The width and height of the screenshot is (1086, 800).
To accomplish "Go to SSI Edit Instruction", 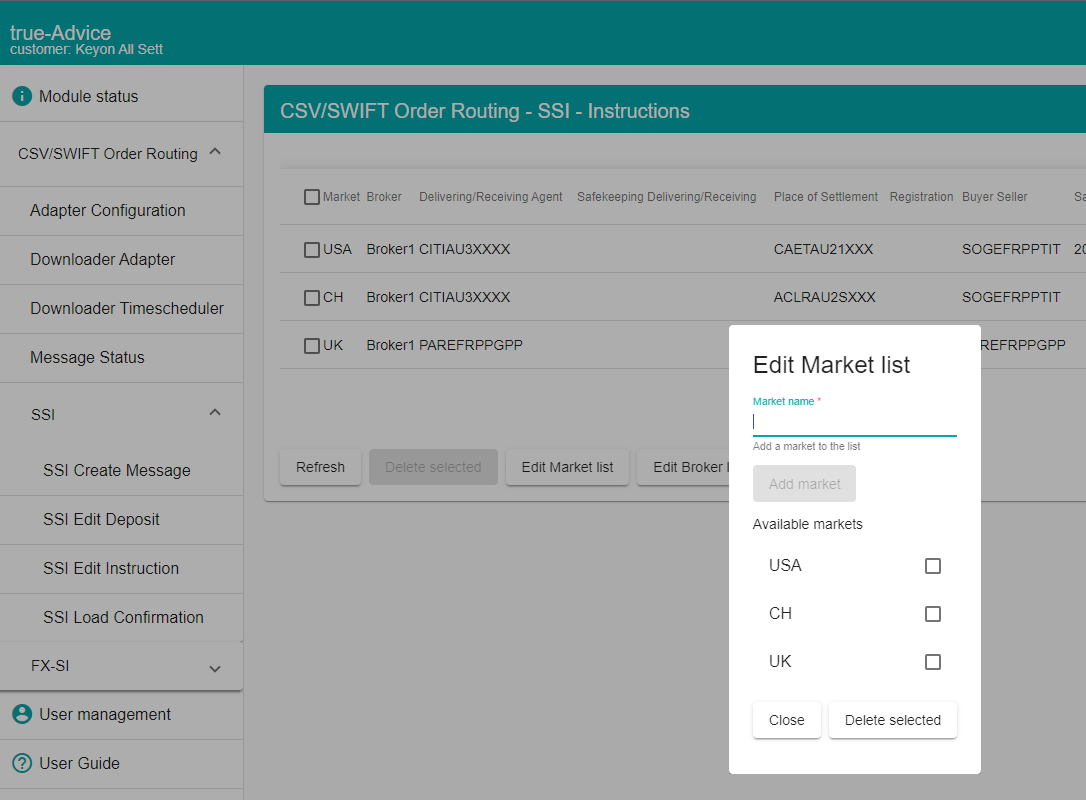I will tap(121, 569).
